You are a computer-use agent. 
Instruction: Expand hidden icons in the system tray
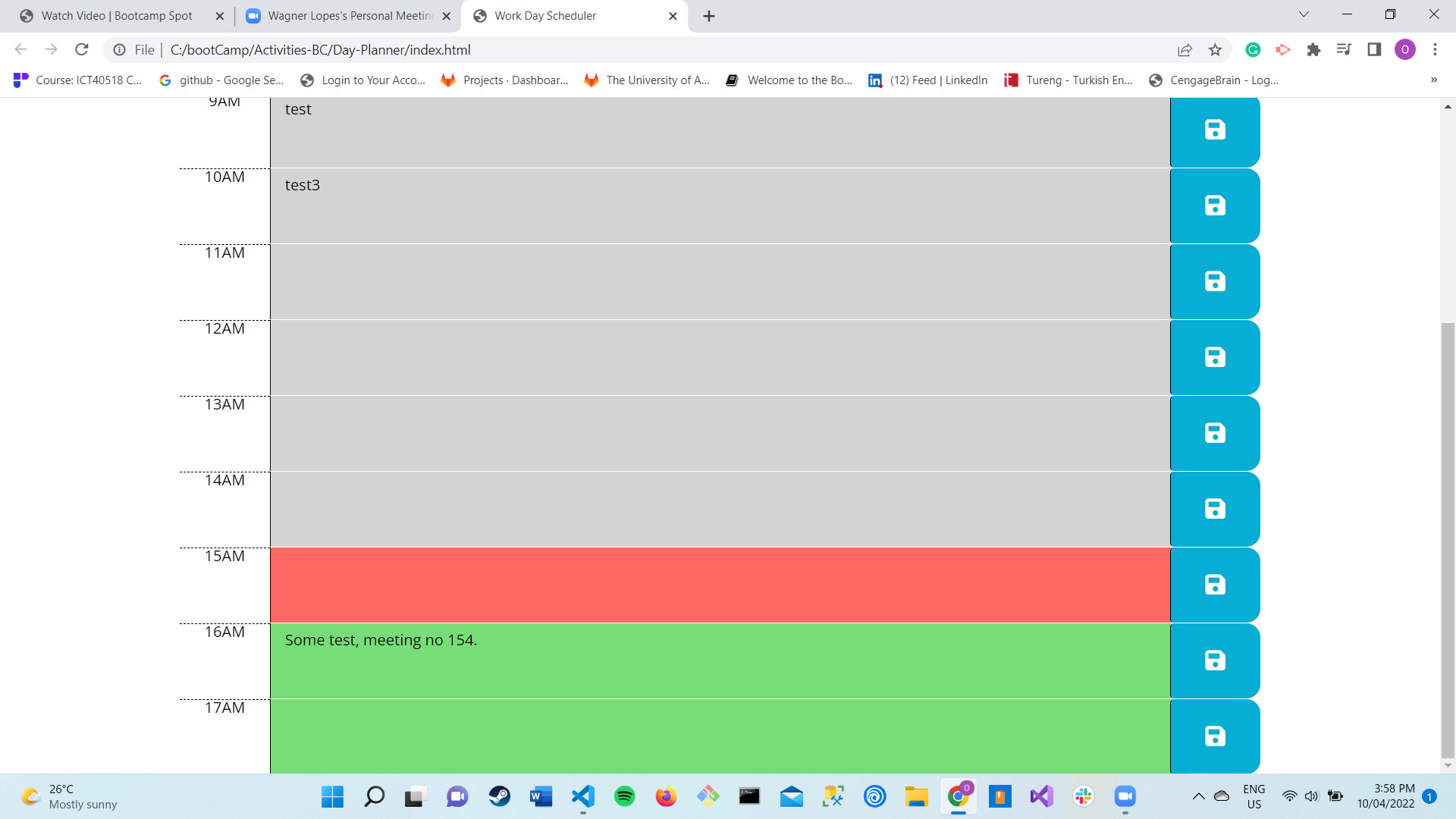[x=1199, y=796]
